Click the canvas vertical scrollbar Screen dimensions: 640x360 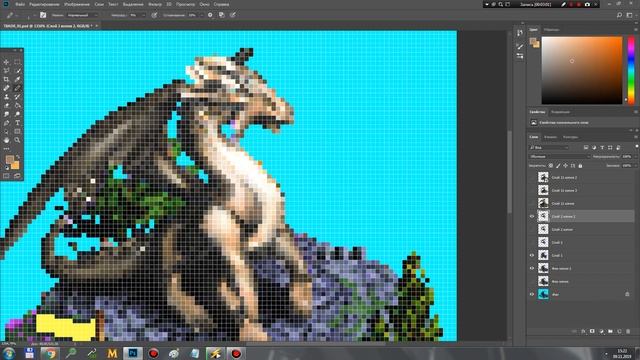coord(510,171)
